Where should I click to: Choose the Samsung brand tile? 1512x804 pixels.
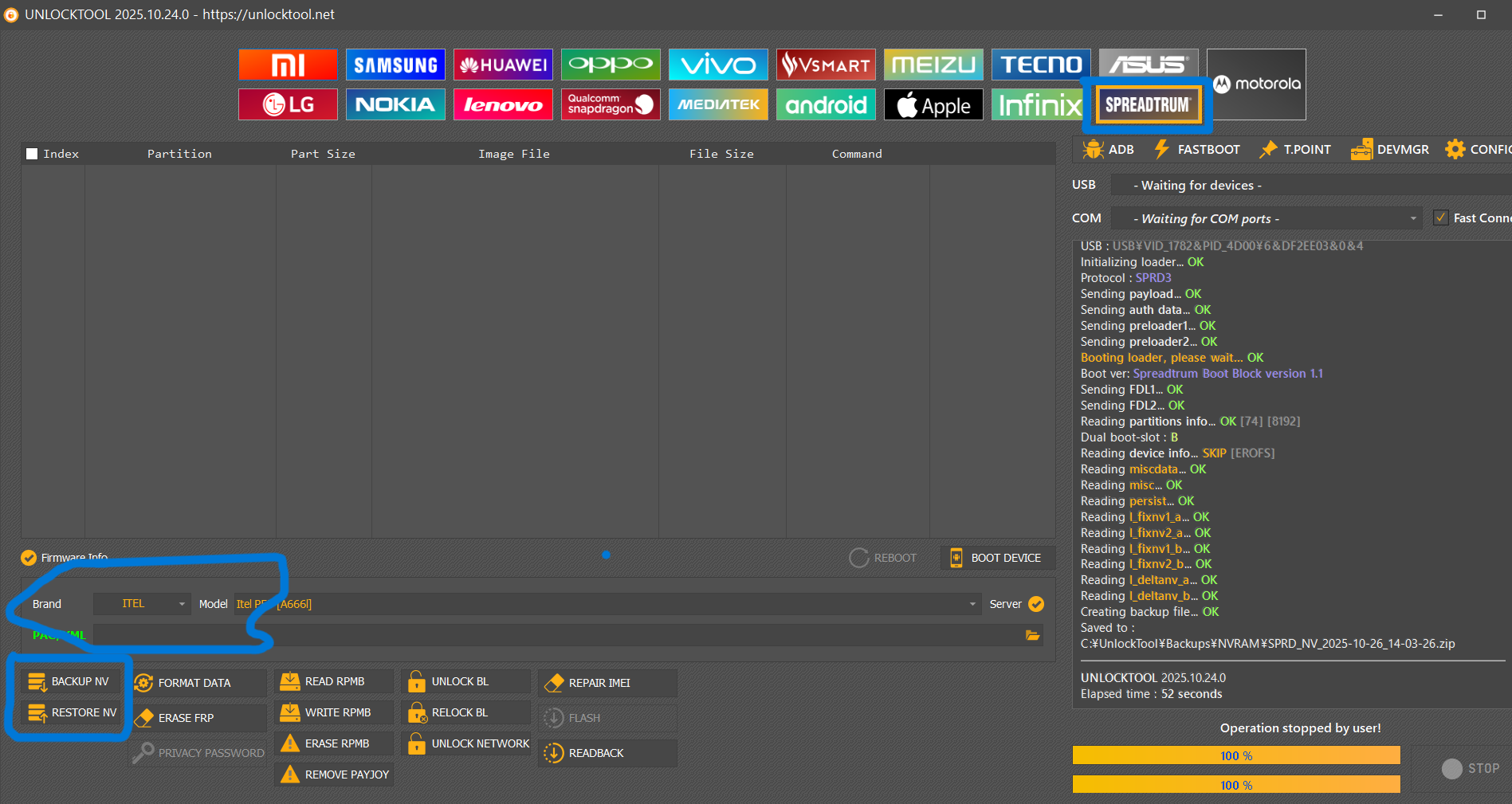coord(395,65)
